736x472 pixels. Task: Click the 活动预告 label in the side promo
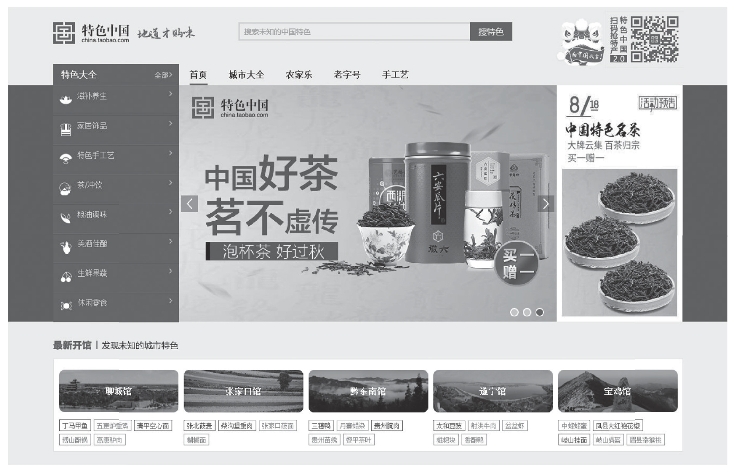[657, 103]
